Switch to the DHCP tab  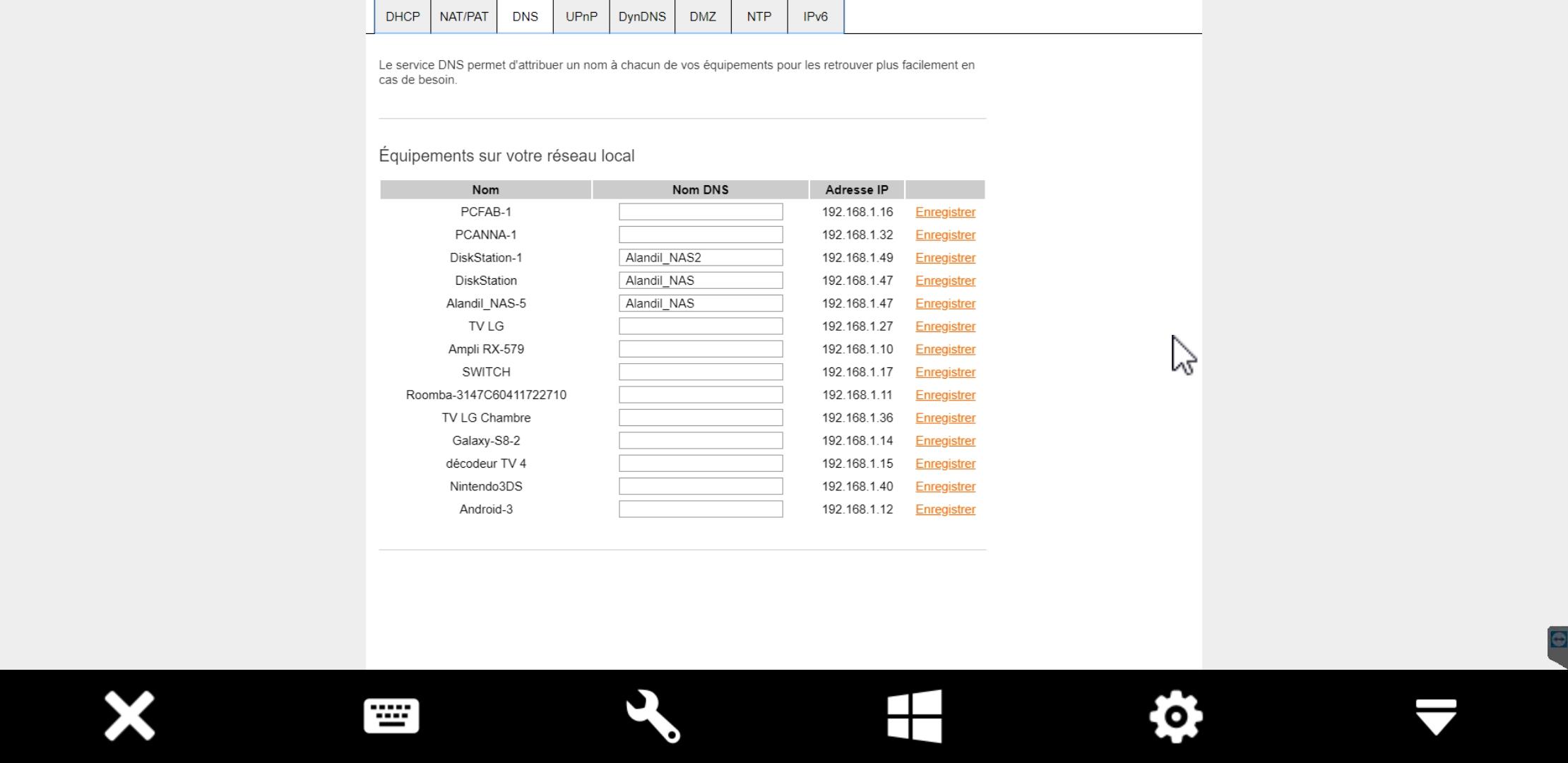coord(403,16)
